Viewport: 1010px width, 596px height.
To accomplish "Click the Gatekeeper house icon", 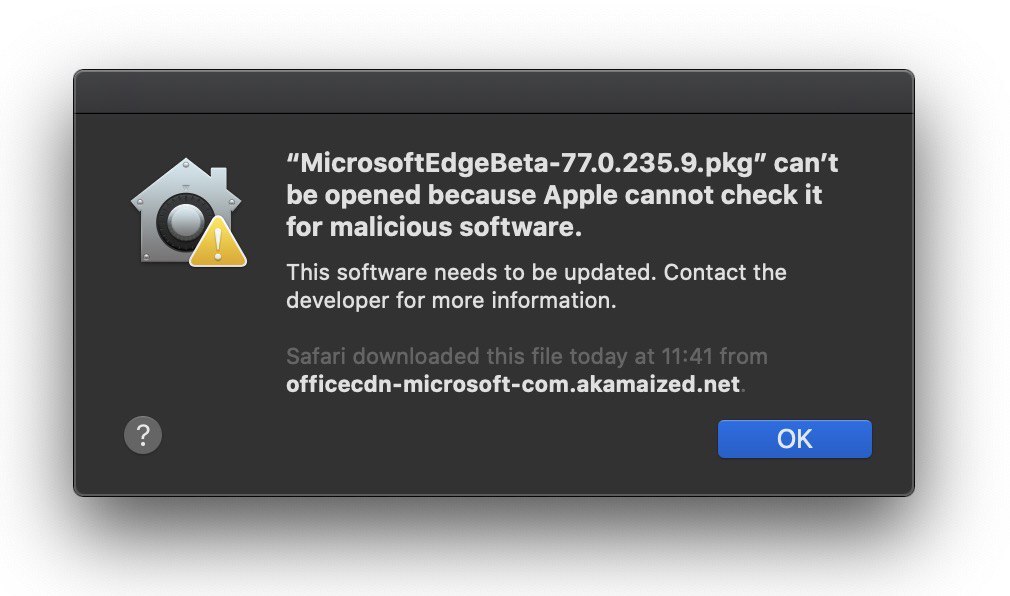I will 188,212.
